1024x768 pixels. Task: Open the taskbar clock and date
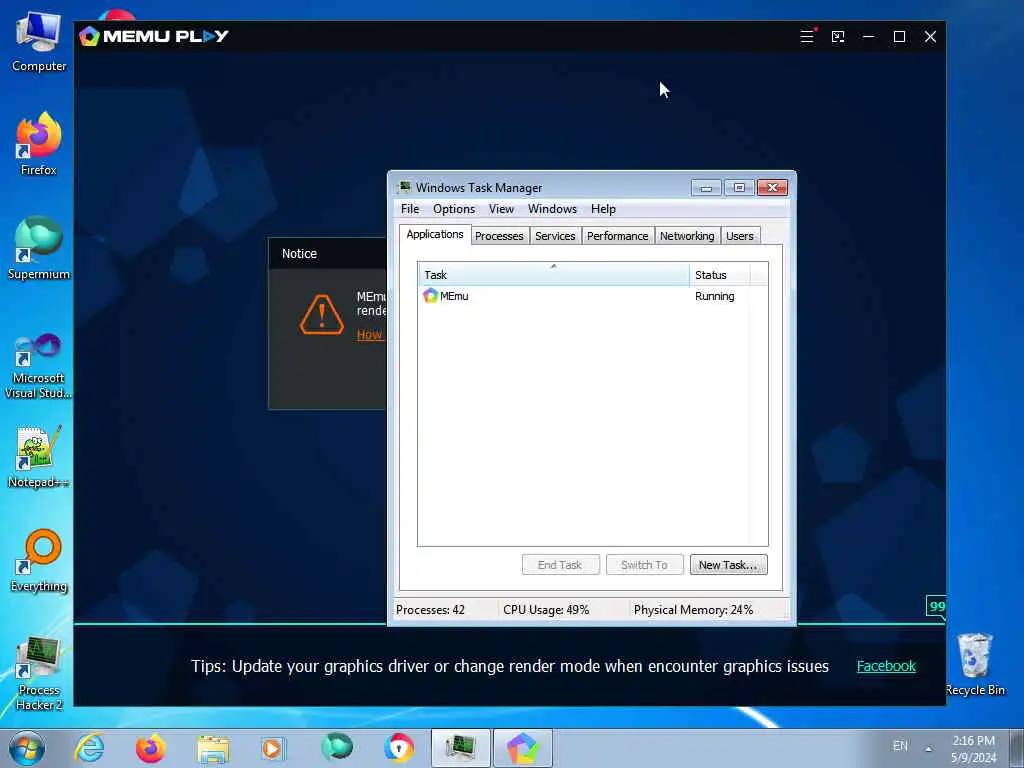(973, 749)
